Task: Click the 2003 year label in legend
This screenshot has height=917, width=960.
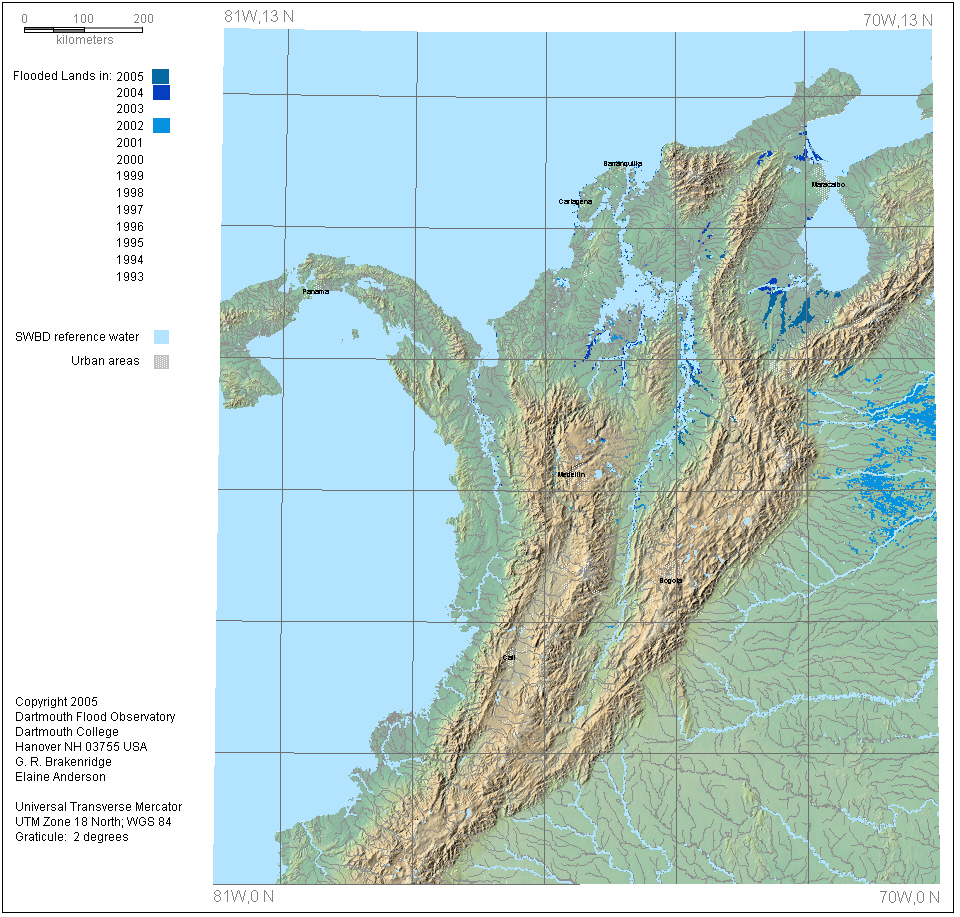Action: tap(130, 109)
